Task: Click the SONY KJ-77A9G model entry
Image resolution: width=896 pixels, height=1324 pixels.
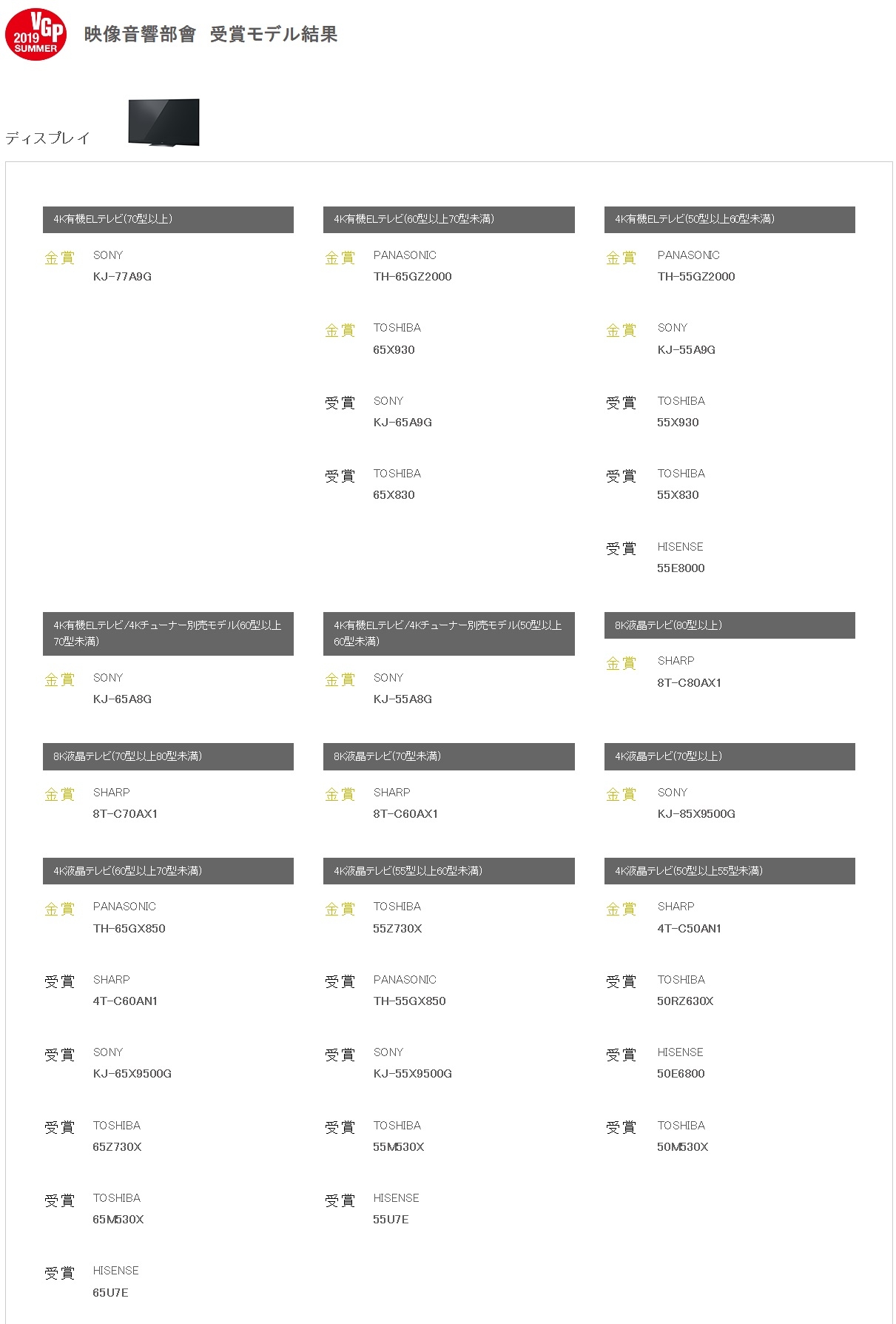Action: coord(122,277)
